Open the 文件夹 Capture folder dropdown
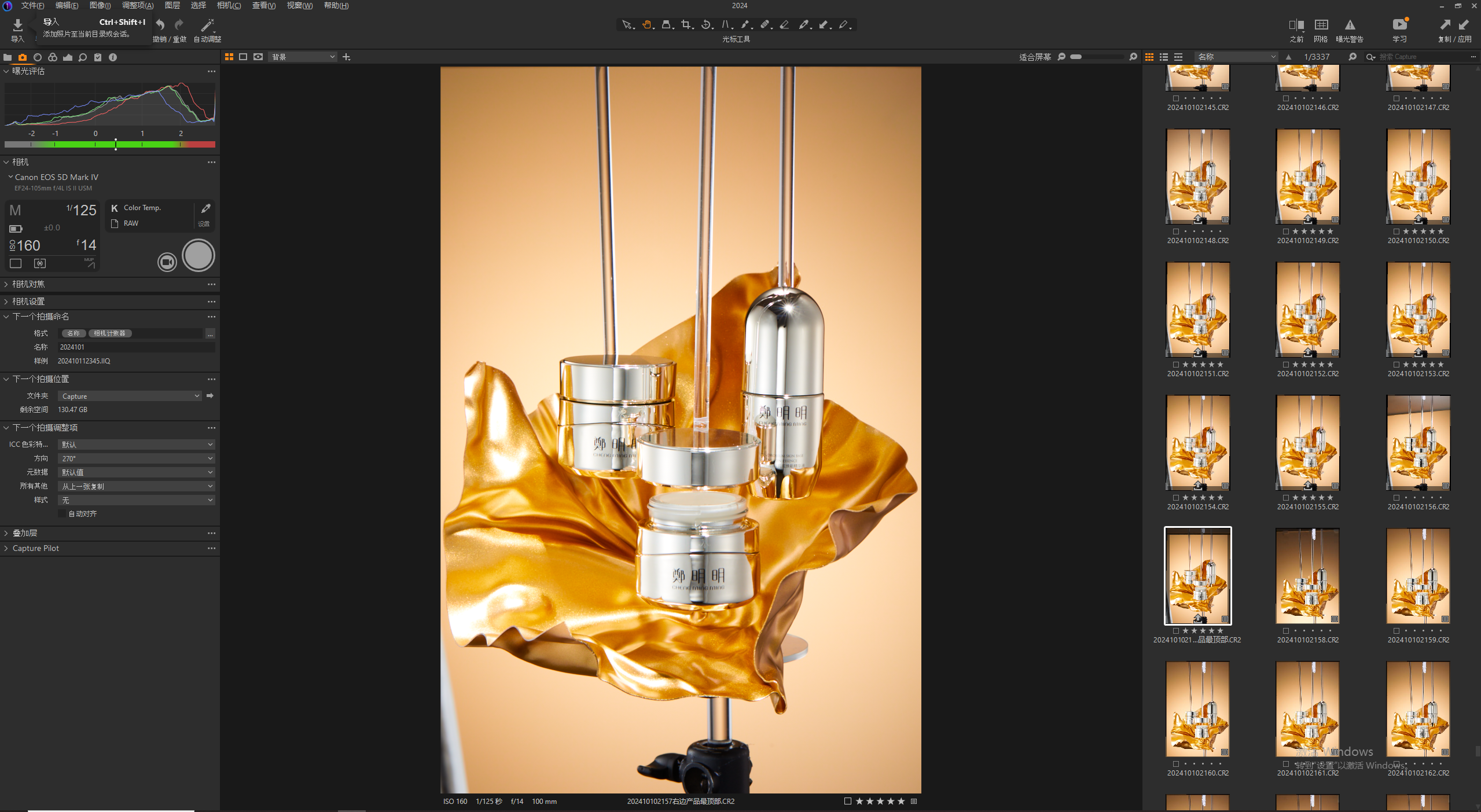 (x=130, y=396)
